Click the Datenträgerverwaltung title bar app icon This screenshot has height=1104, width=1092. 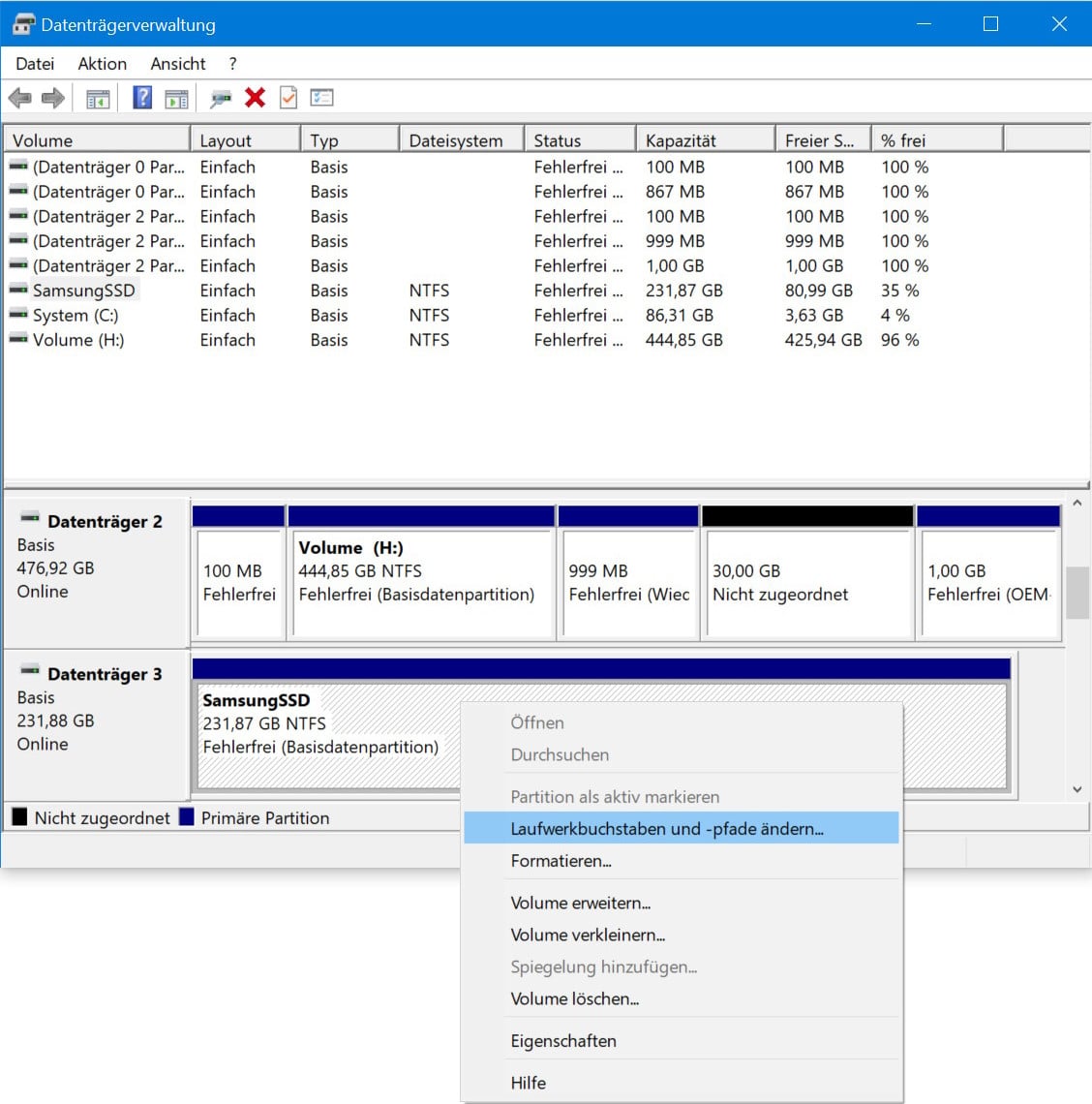click(23, 24)
